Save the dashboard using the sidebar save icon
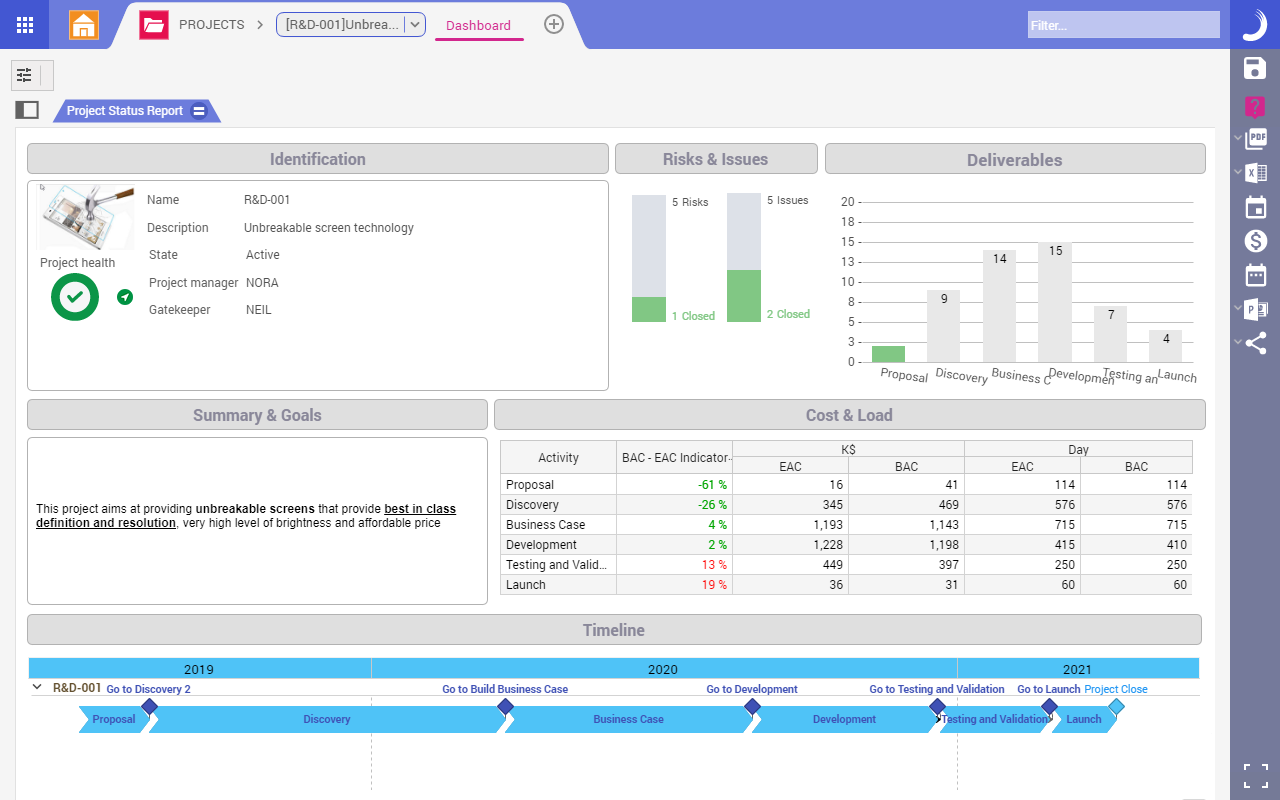 tap(1255, 68)
